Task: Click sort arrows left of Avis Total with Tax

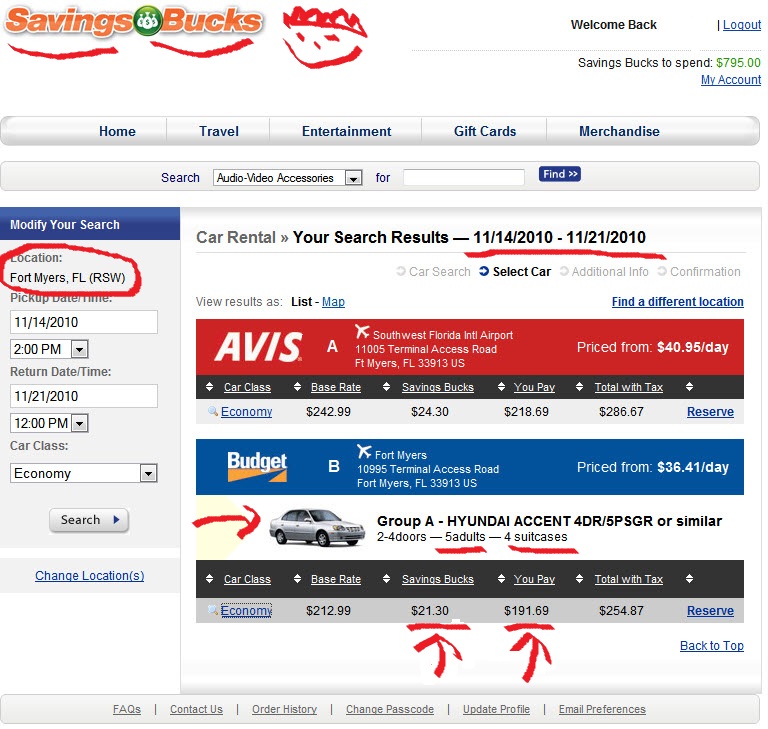Action: pyautogui.click(x=579, y=387)
